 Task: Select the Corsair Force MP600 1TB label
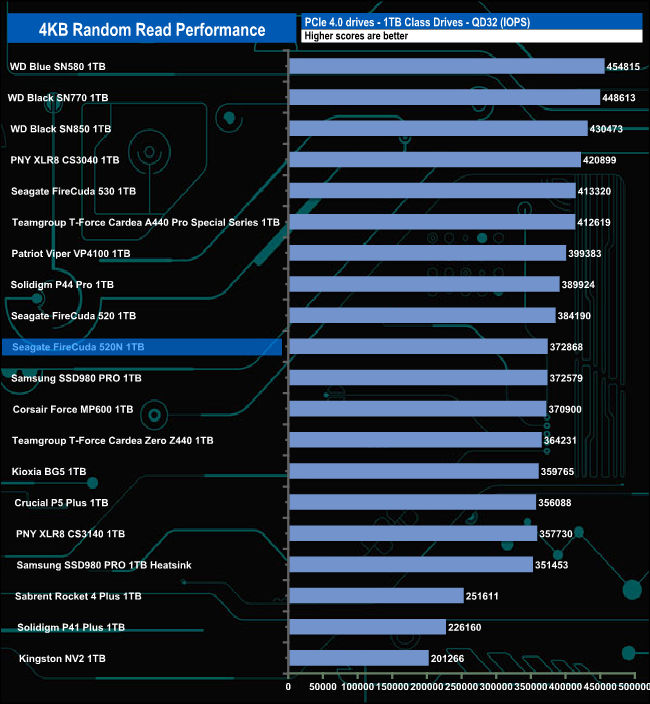coord(73,409)
